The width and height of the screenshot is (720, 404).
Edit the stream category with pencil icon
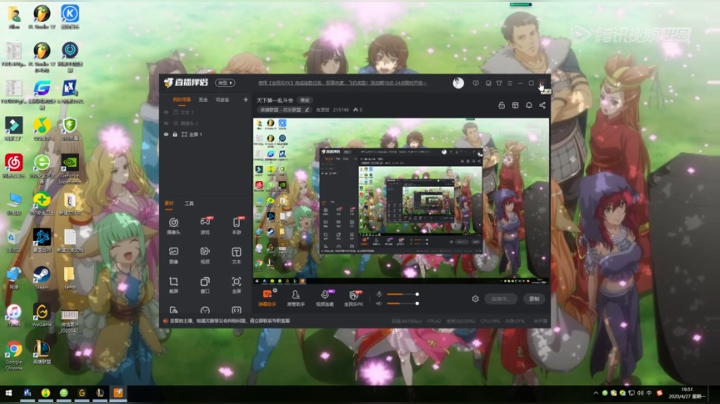307,110
